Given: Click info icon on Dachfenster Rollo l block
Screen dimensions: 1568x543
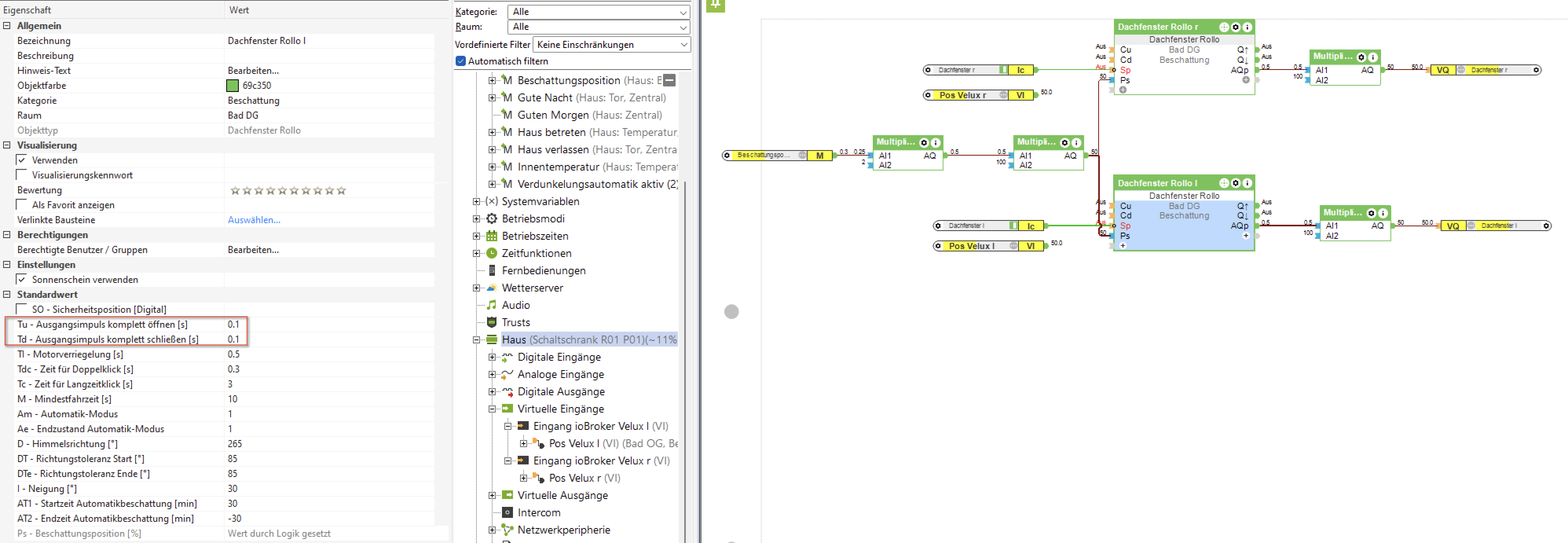Looking at the screenshot, I should click(x=1247, y=183).
